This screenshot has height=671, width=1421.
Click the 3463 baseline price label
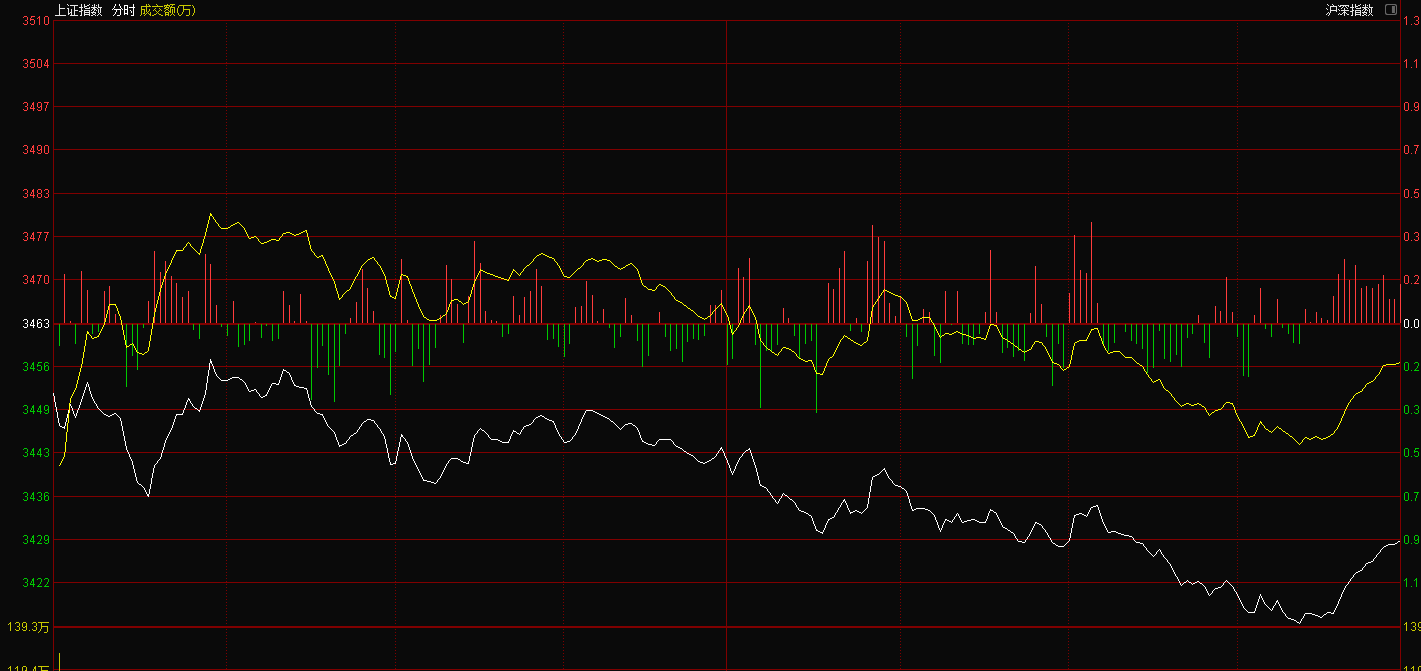tap(36, 324)
